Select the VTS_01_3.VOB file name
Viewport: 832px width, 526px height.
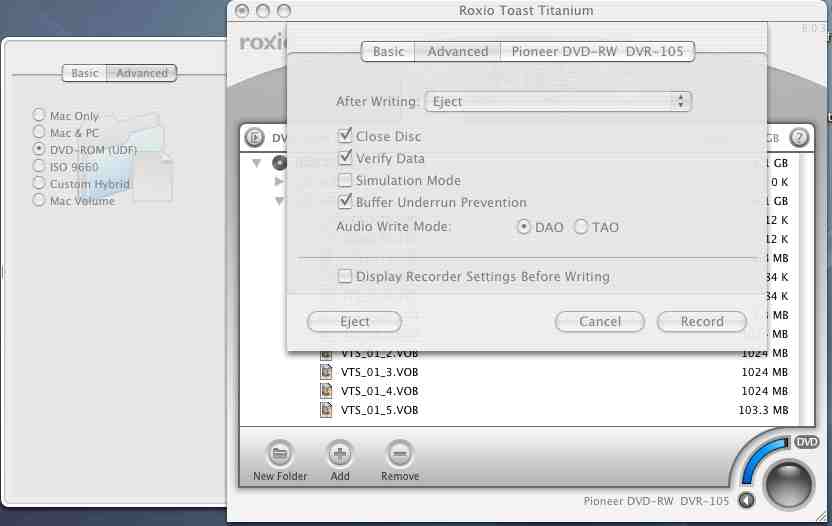(379, 372)
